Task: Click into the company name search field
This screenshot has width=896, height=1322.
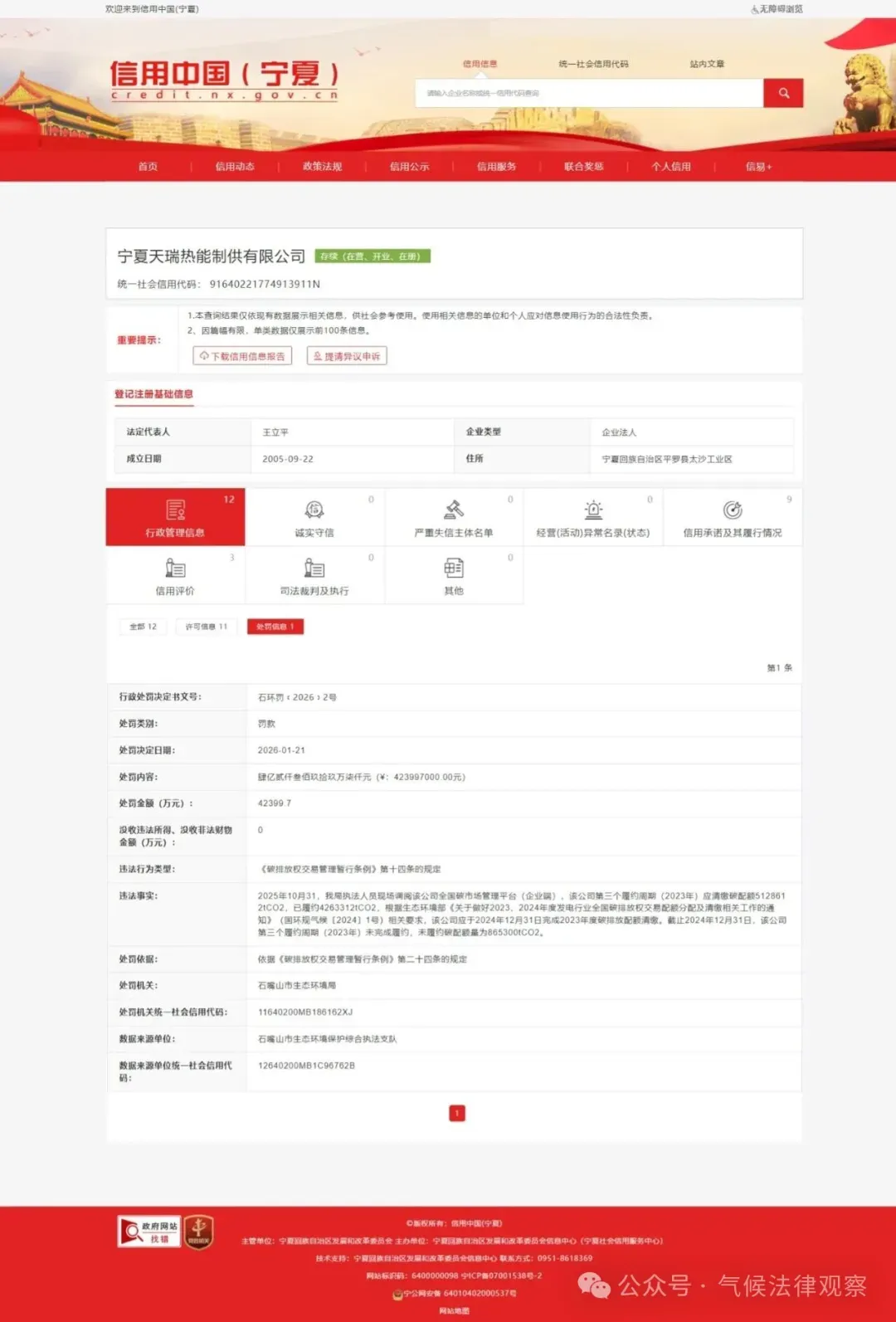Action: tap(589, 93)
